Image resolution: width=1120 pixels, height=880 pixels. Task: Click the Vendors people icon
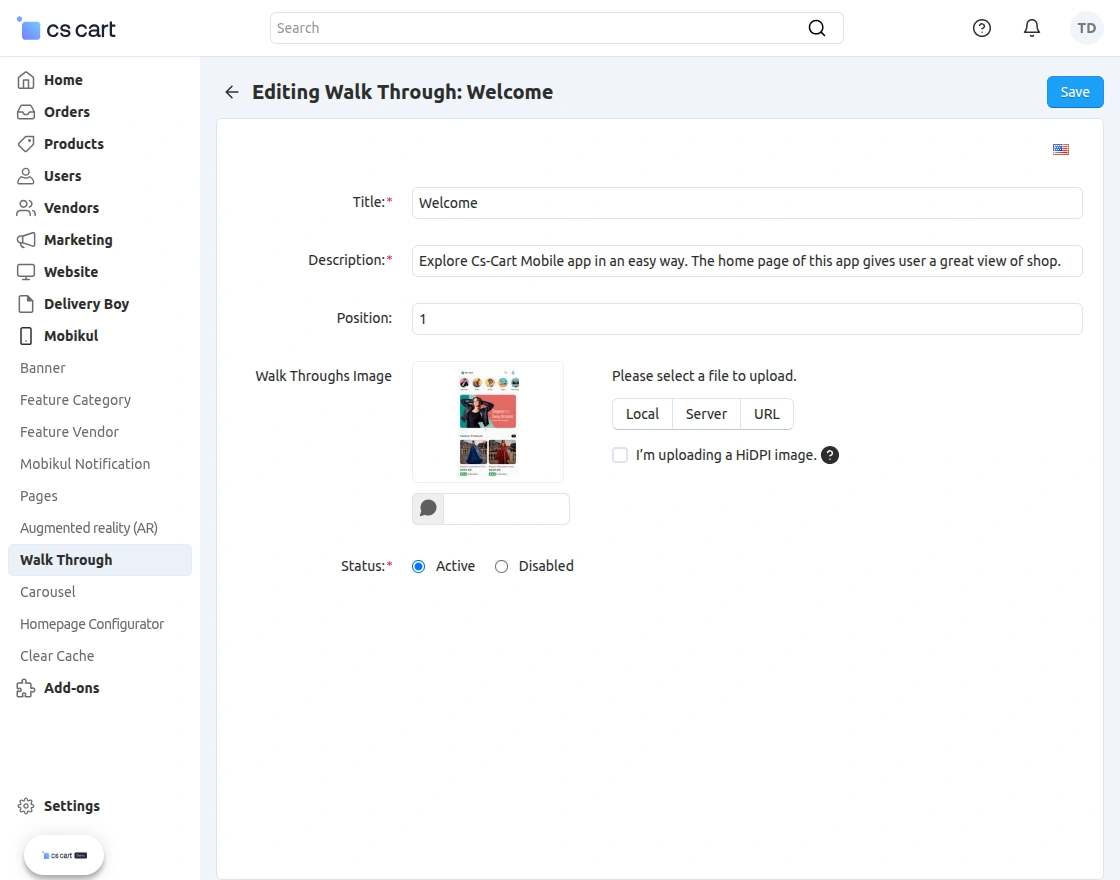26,208
